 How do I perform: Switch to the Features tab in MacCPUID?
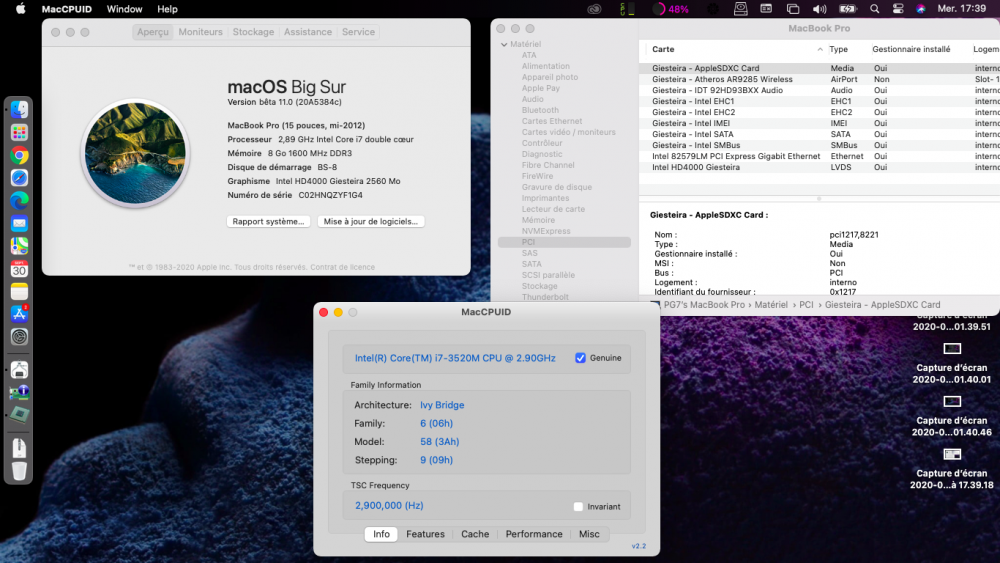pos(425,534)
